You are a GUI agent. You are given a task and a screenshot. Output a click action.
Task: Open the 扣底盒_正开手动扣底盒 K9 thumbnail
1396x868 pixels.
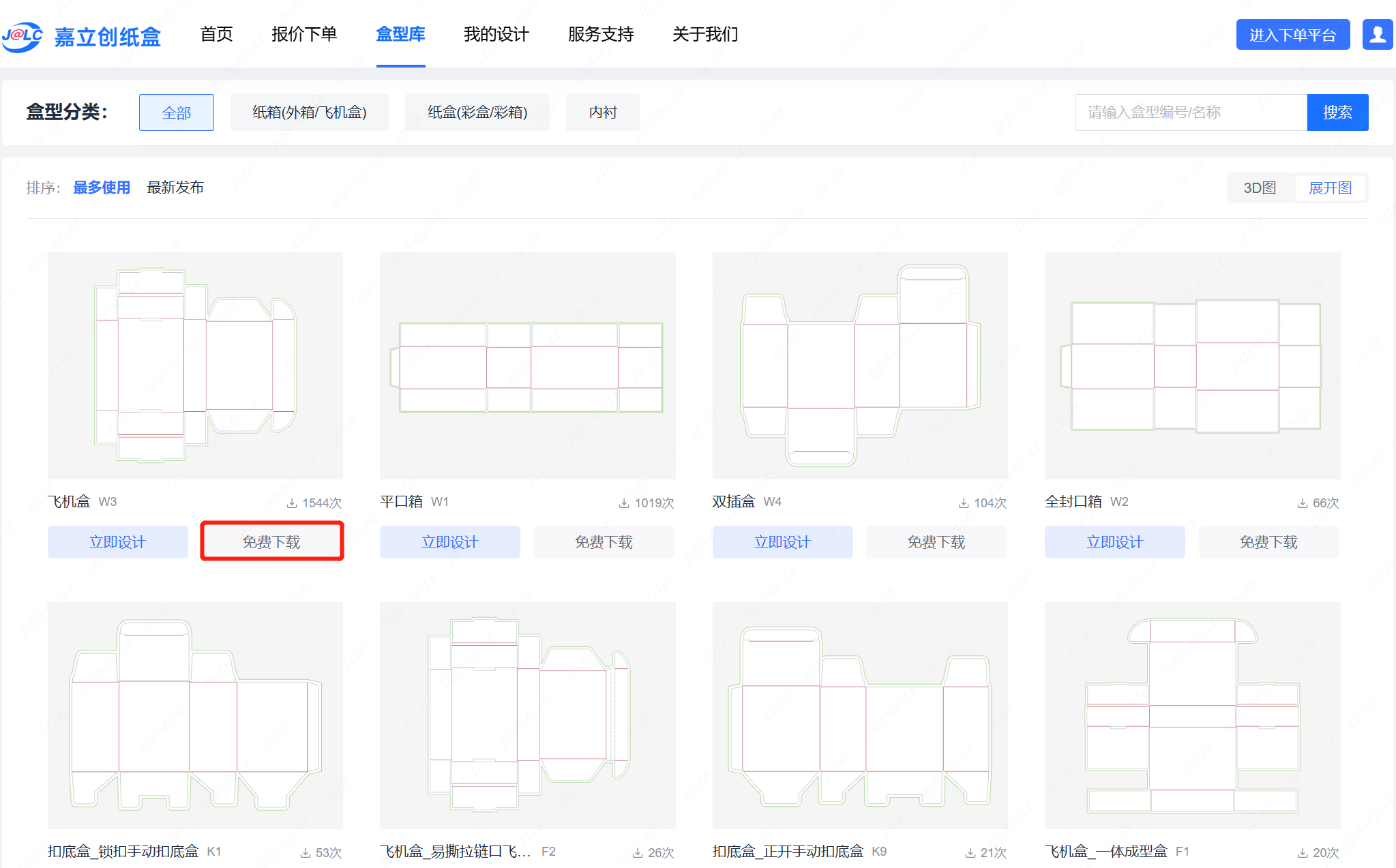click(x=860, y=715)
